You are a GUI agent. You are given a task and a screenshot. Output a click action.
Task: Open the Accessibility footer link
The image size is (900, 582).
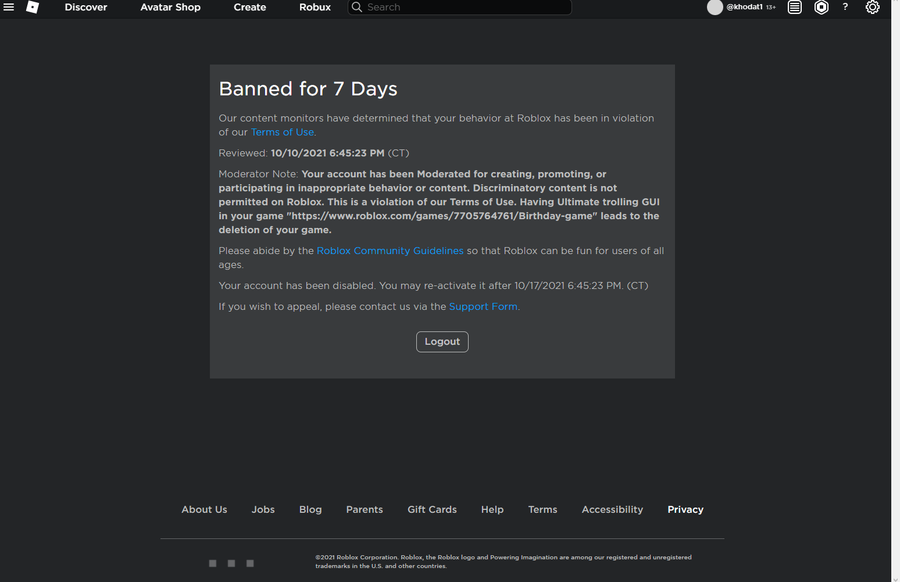(x=612, y=510)
